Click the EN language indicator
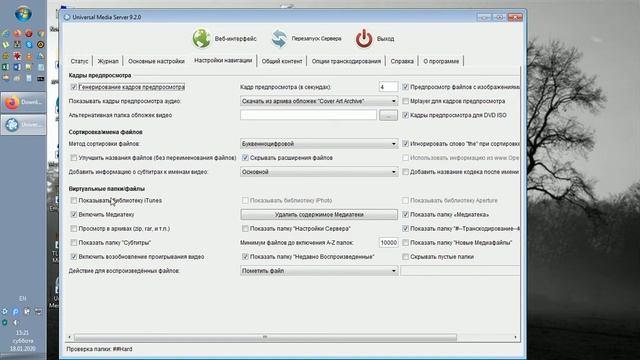Viewport: 640px width, 360px height. click(22, 298)
